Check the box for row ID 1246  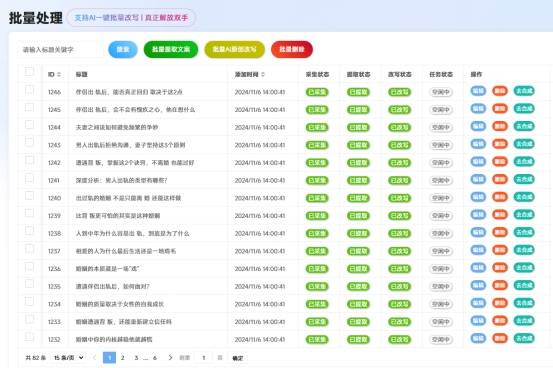coord(29,90)
